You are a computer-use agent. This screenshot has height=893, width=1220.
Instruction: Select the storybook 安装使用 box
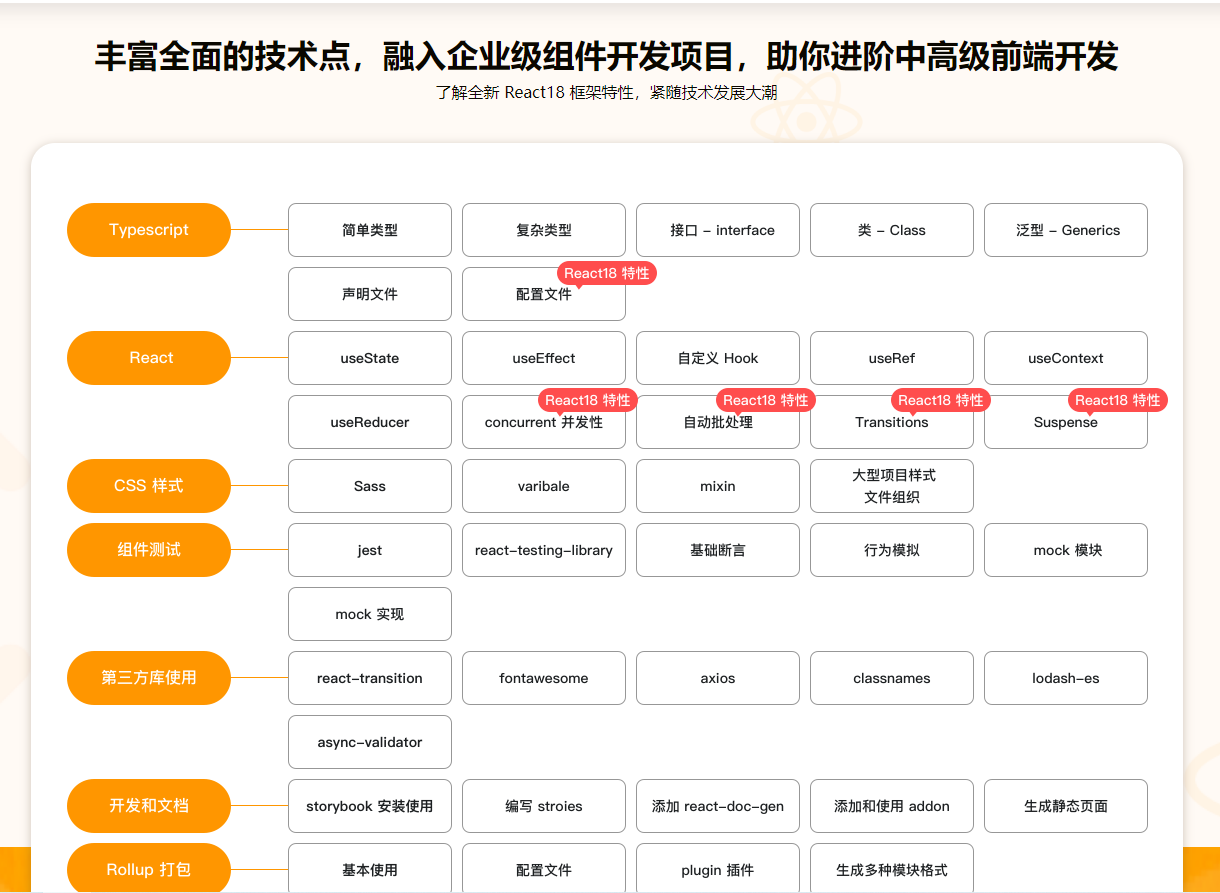370,806
